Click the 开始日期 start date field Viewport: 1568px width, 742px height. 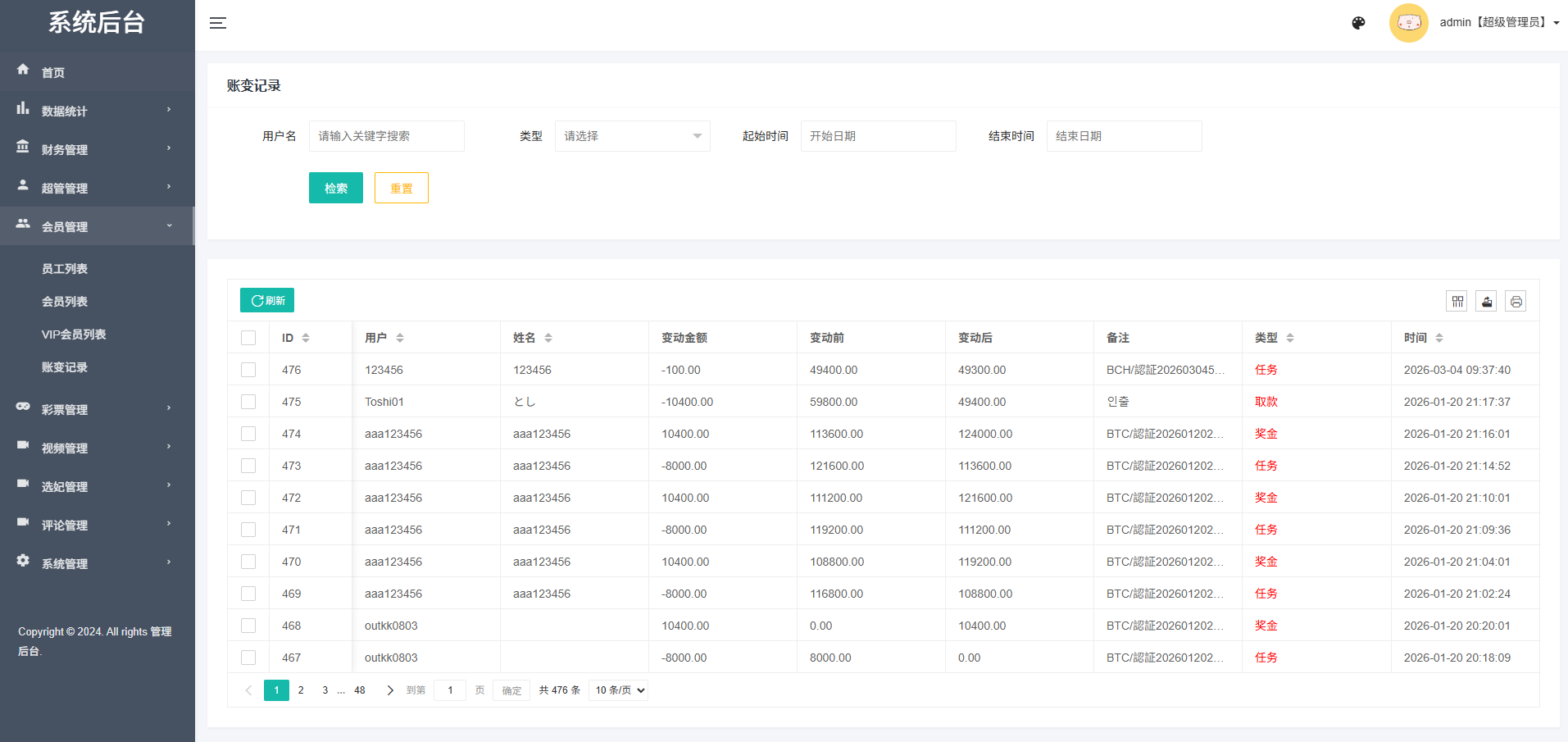[878, 136]
